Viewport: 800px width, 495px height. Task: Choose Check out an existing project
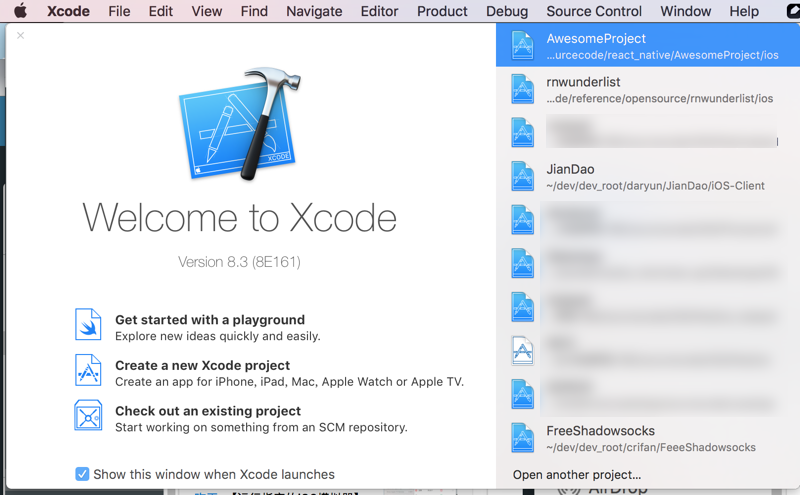208,411
